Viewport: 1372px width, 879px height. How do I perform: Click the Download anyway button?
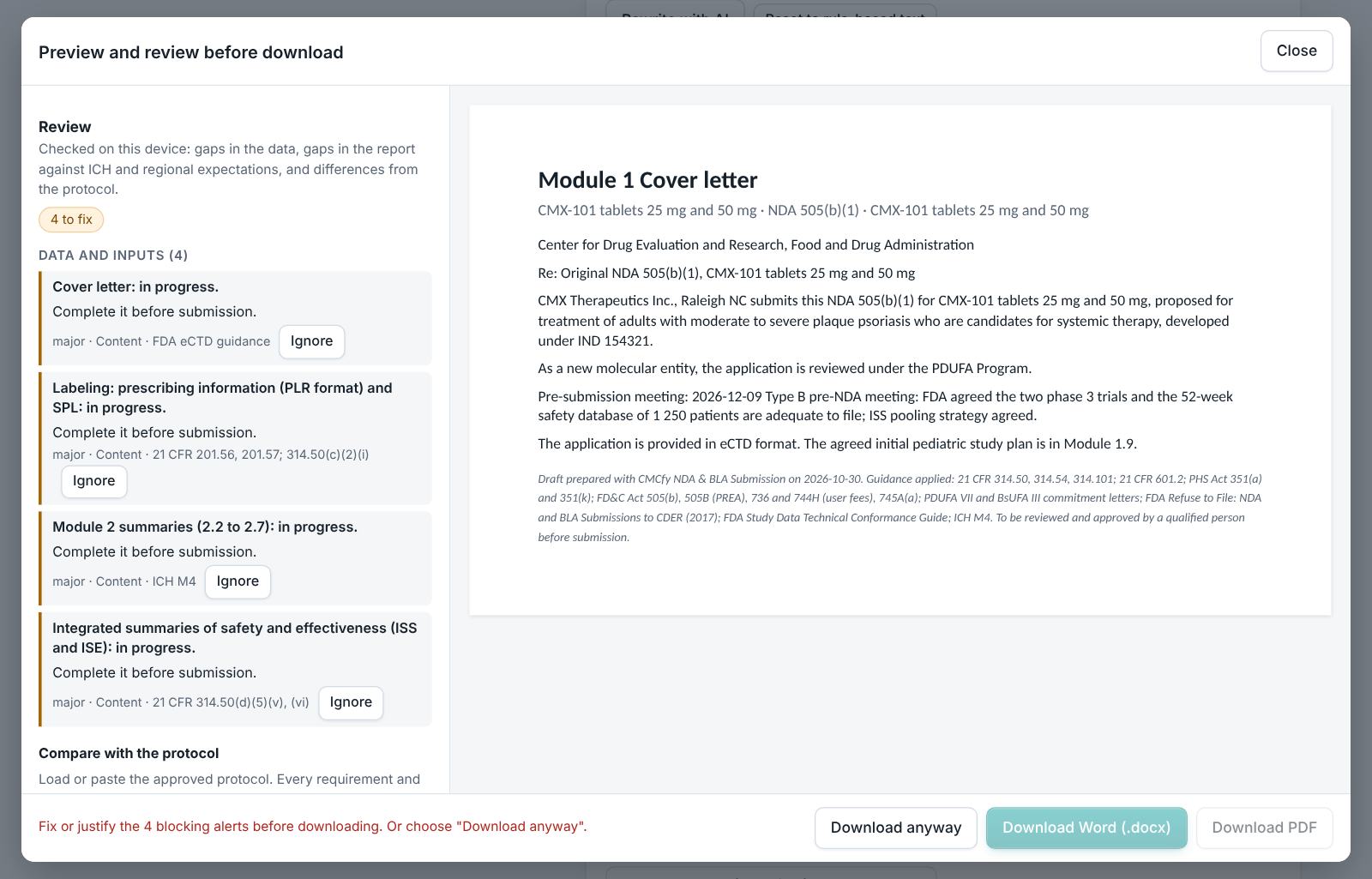[x=895, y=828]
